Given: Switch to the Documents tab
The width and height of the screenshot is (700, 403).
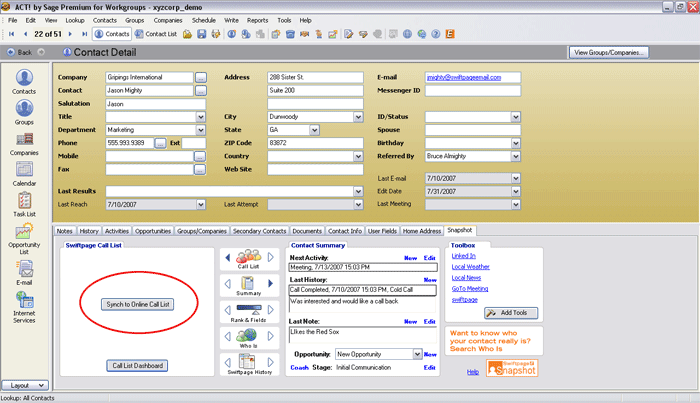Looking at the screenshot, I should [x=307, y=231].
